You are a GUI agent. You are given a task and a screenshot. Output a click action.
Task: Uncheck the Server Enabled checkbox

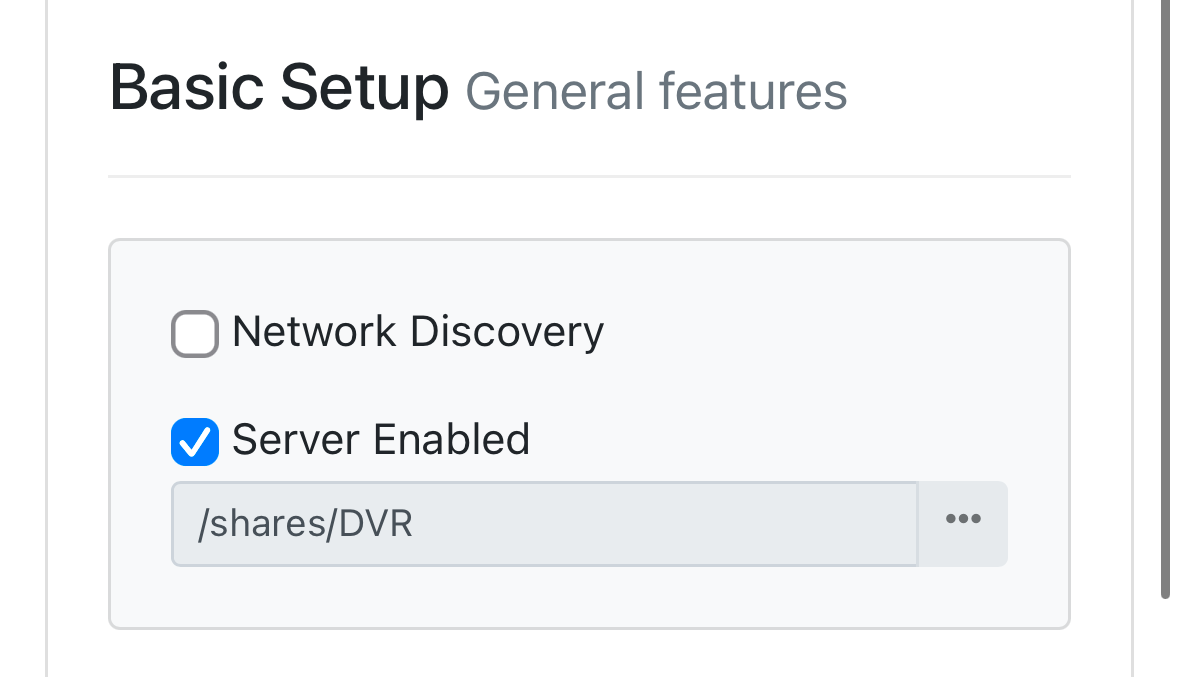pyautogui.click(x=195, y=441)
